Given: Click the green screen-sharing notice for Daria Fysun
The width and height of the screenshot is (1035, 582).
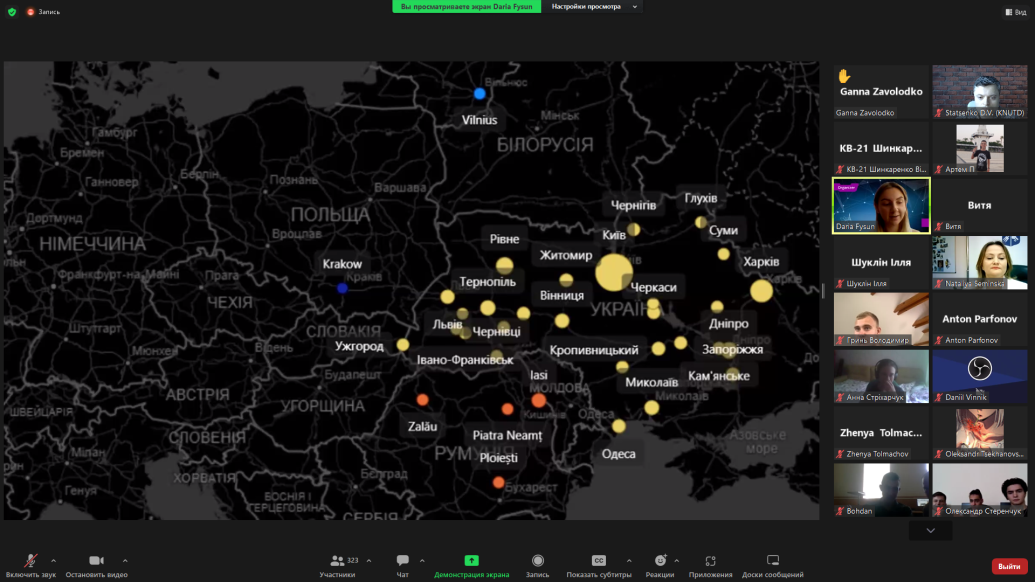Looking at the screenshot, I should pyautogui.click(x=467, y=7).
